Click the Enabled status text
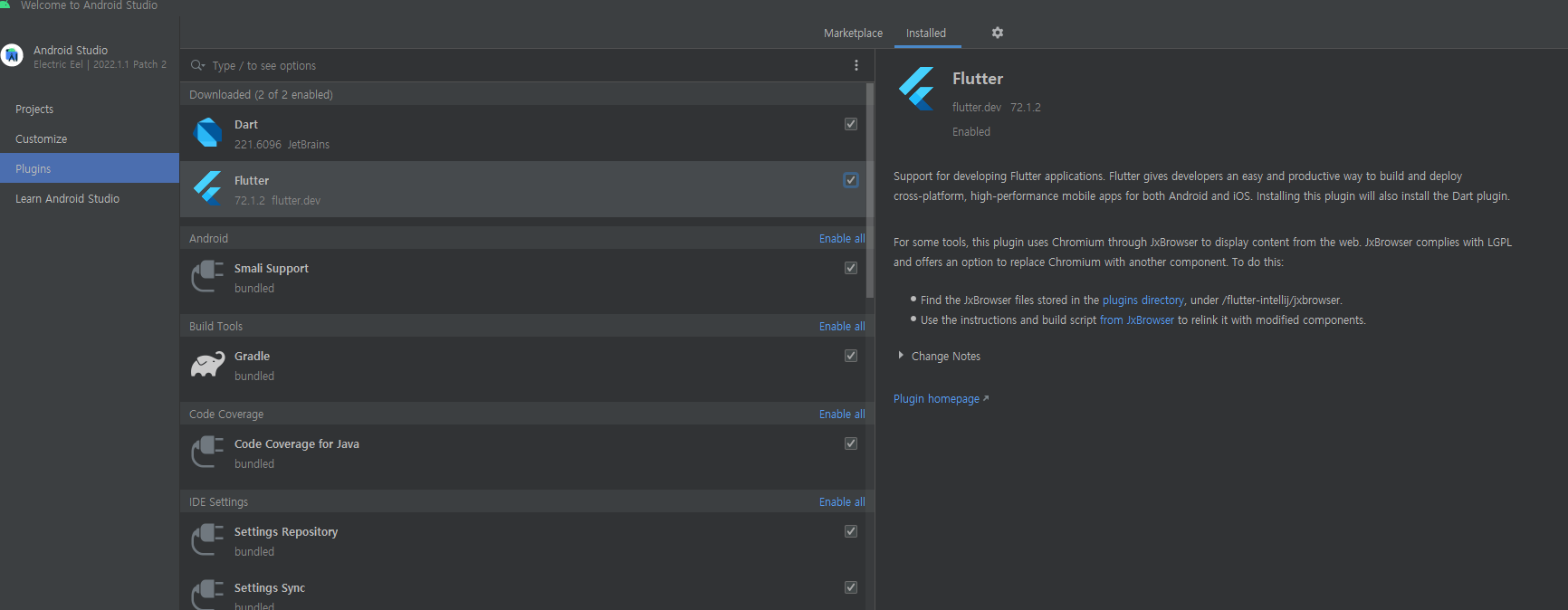Screen dimensions: 1568x610 pos(970,131)
